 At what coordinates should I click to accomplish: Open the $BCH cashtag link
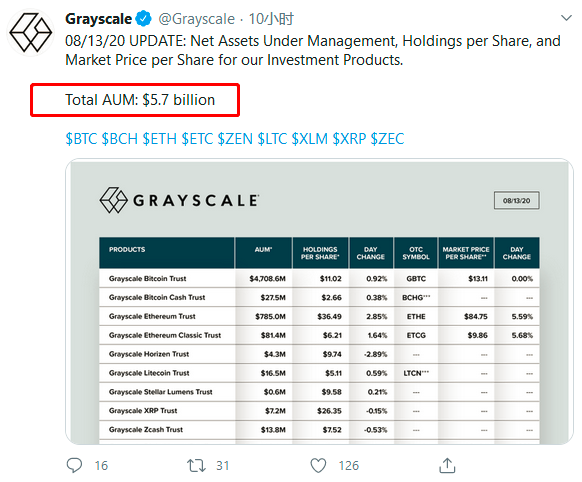(120, 139)
